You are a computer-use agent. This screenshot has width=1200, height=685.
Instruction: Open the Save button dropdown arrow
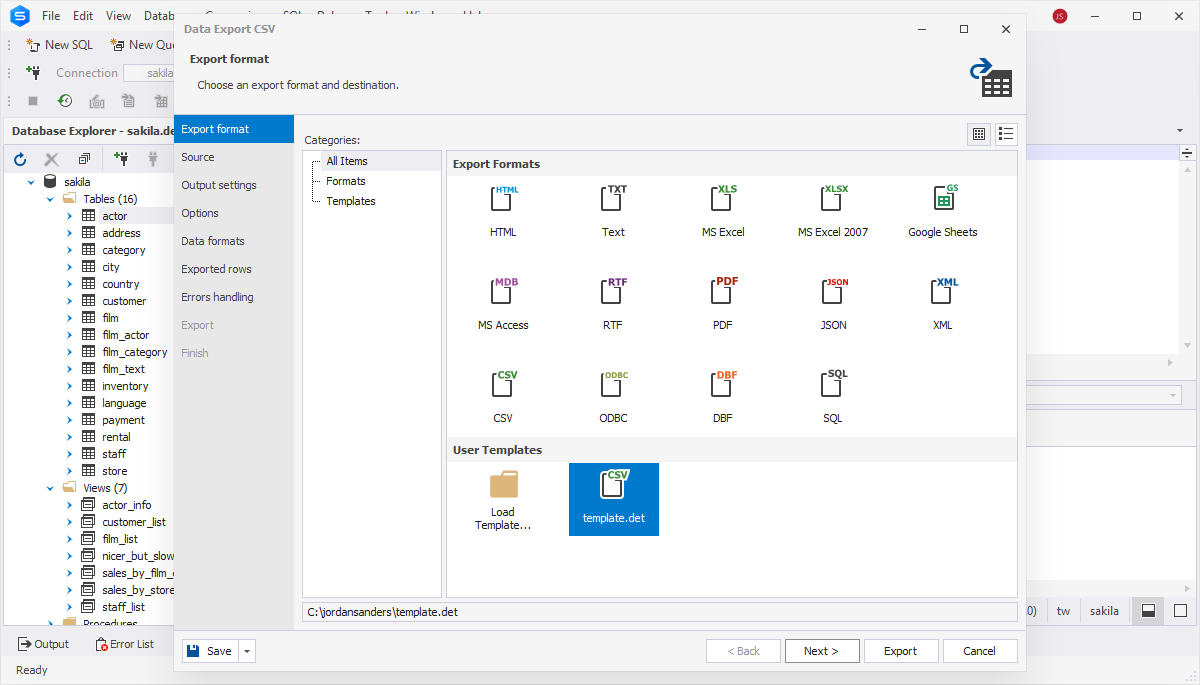(247, 651)
